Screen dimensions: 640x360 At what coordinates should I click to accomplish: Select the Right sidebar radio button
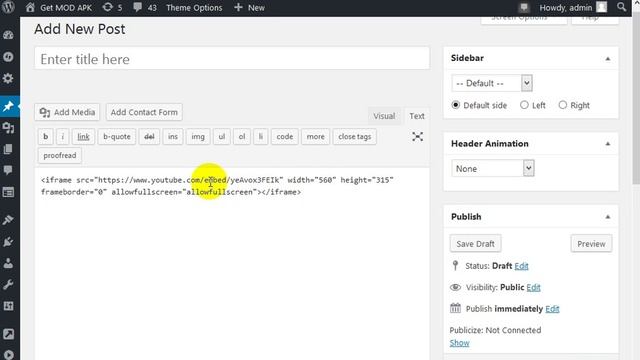(562, 105)
